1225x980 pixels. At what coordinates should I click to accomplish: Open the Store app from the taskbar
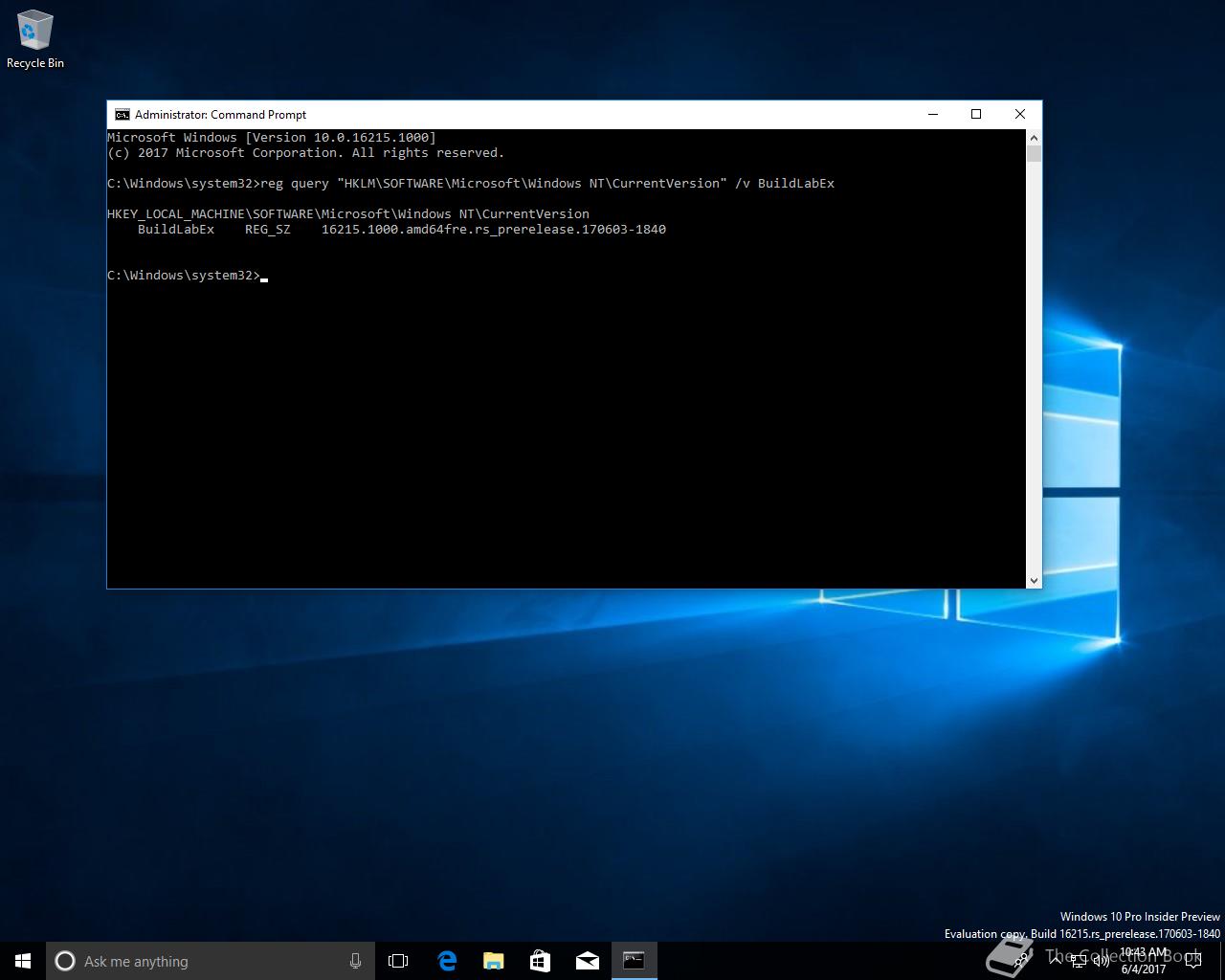(540, 961)
